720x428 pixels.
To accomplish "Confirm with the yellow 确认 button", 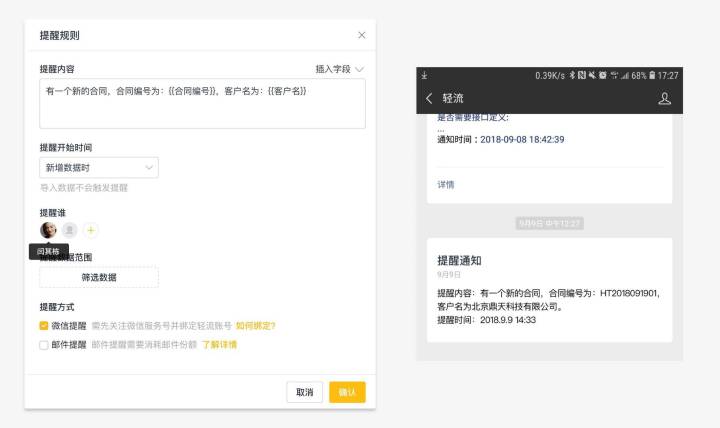I will pos(347,392).
